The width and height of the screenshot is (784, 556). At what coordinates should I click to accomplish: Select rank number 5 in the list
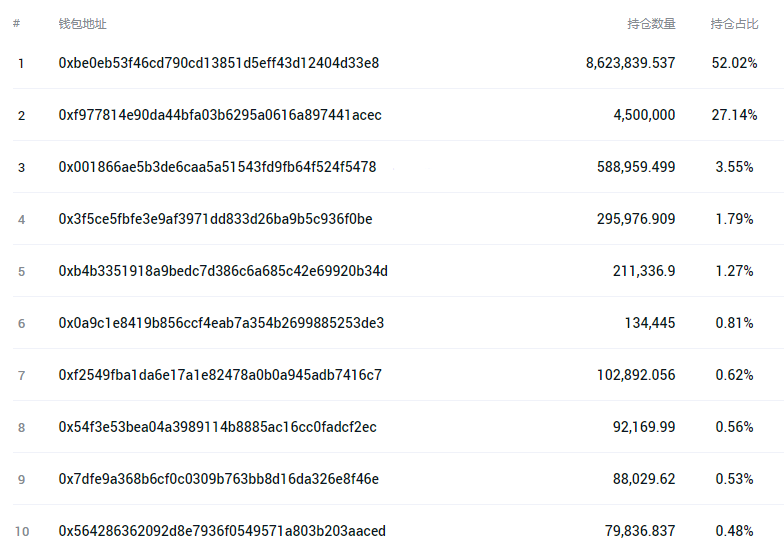point(22,272)
